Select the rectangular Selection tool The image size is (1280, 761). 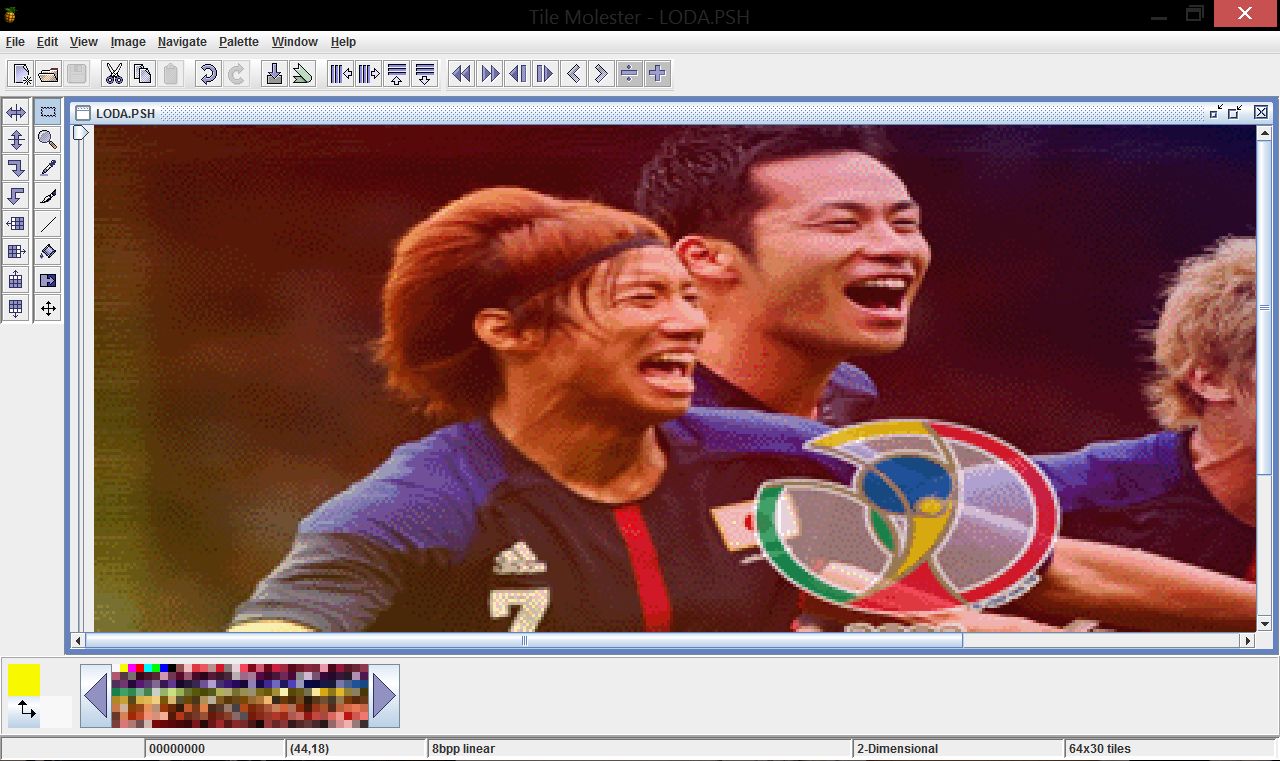point(47,112)
